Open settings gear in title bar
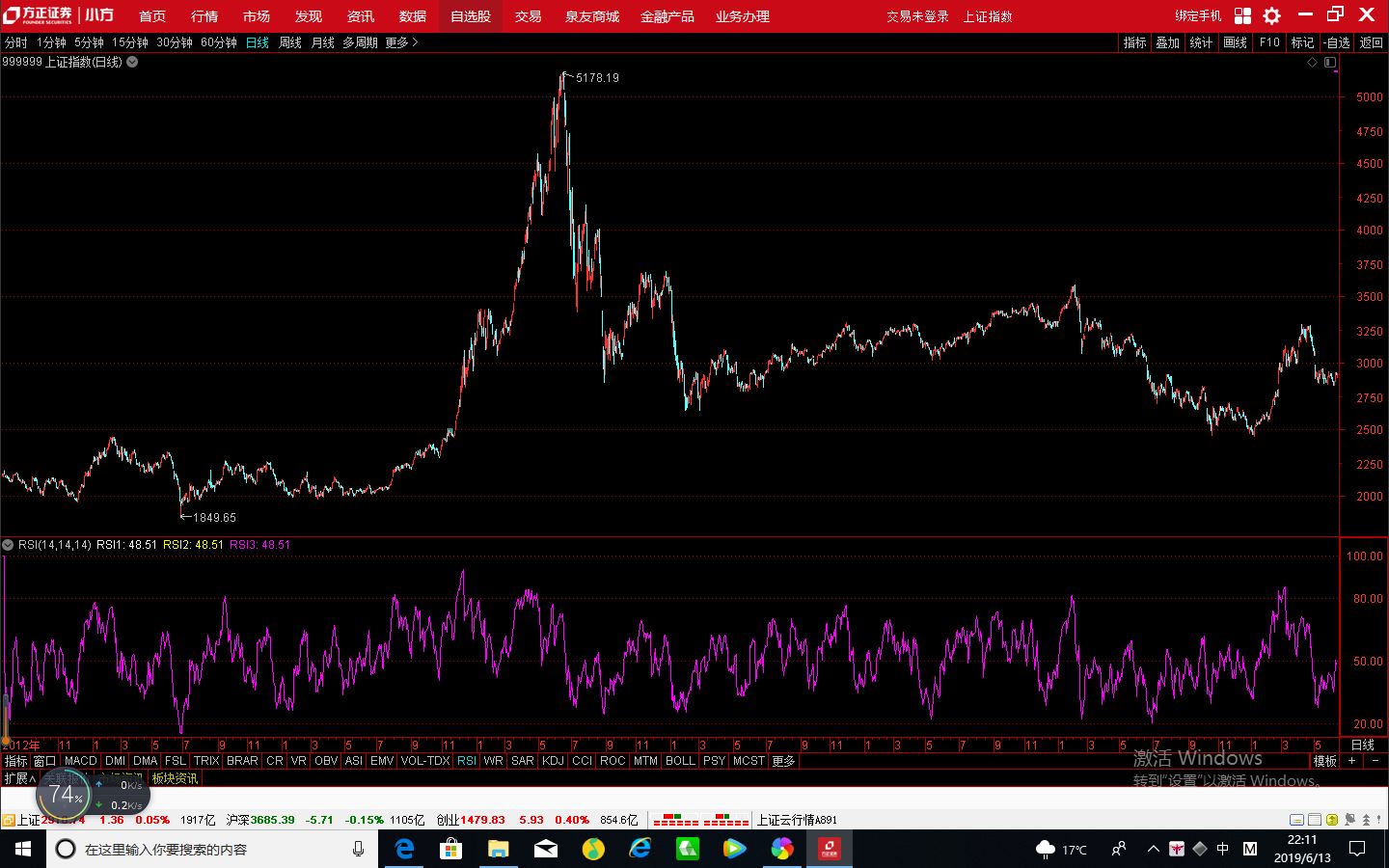This screenshot has height=868, width=1389. 1272,15
